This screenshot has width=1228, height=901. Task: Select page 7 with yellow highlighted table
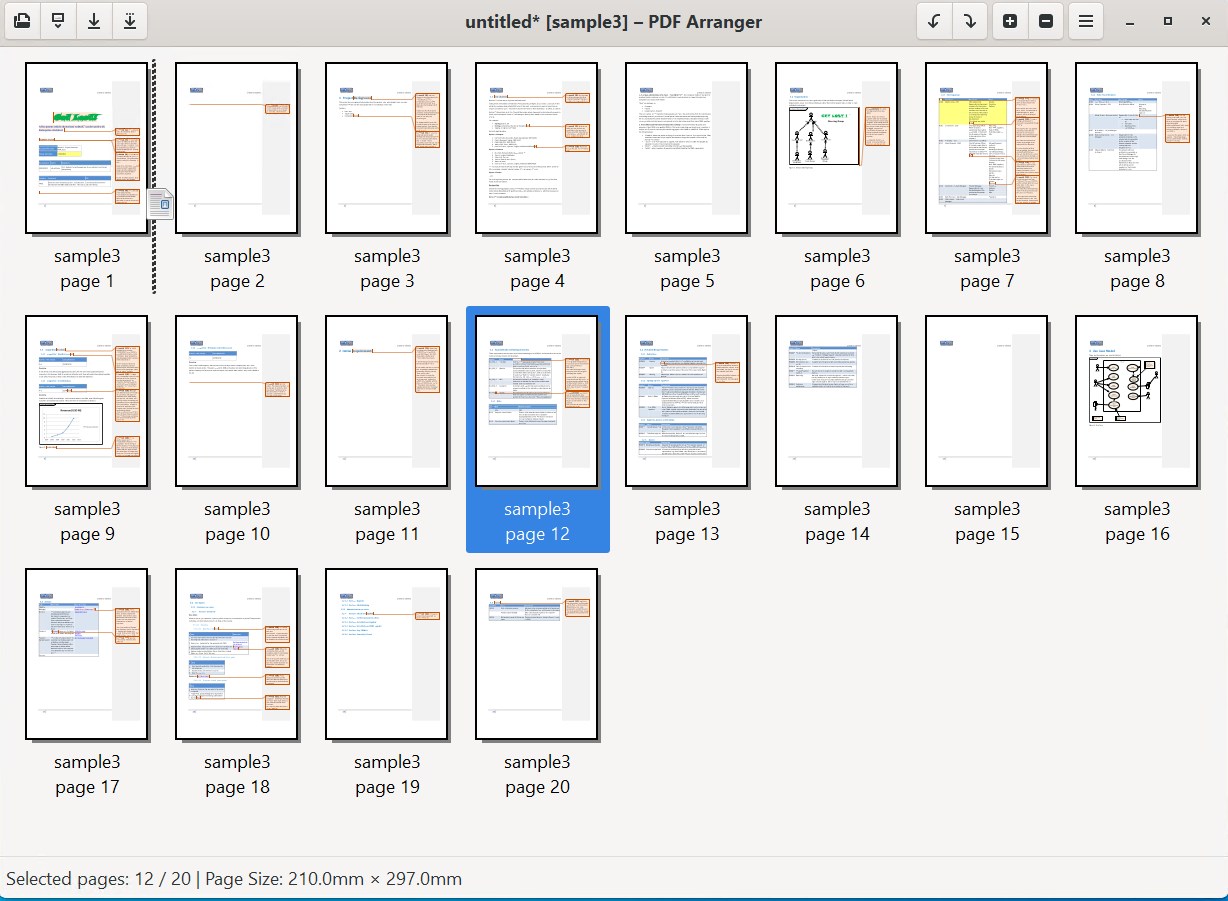point(987,148)
